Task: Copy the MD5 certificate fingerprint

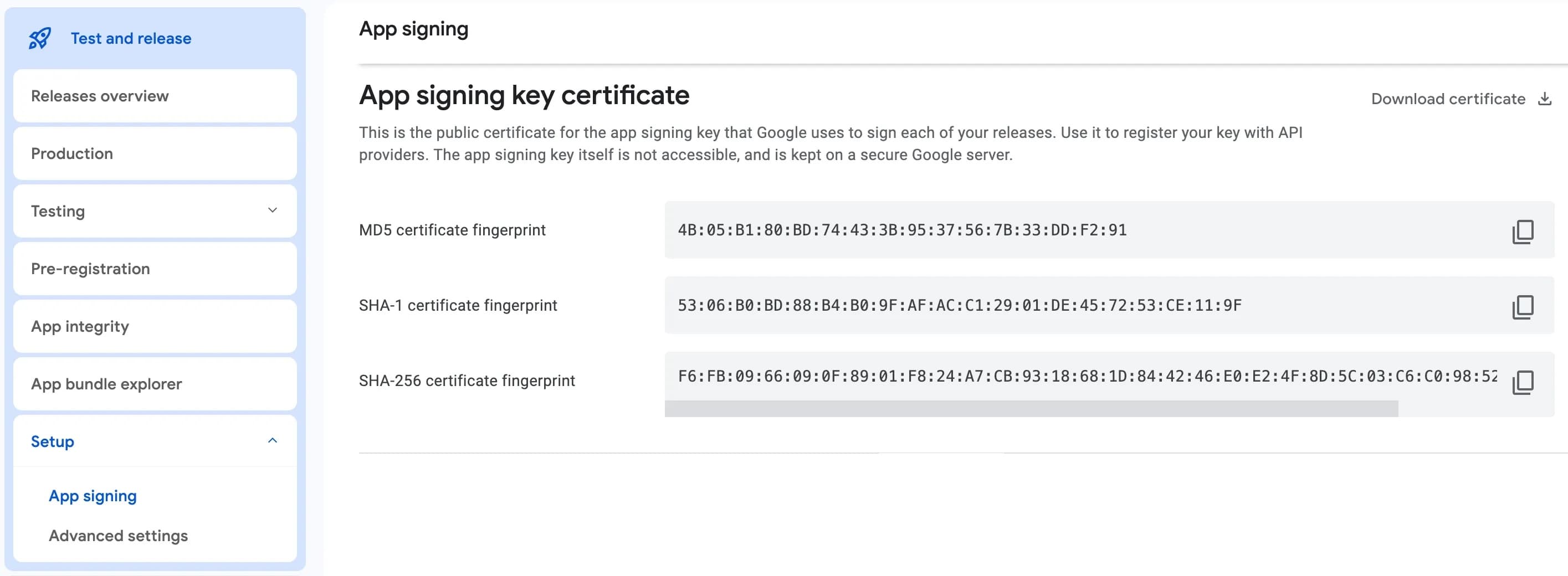Action: [x=1523, y=230]
